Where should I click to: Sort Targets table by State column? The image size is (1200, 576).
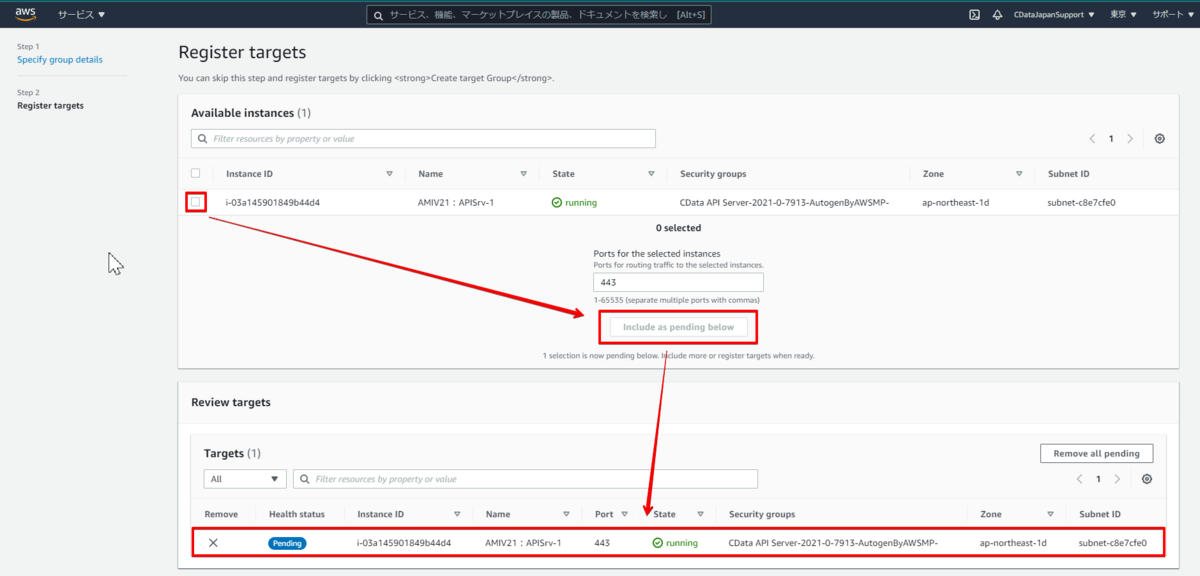click(700, 514)
